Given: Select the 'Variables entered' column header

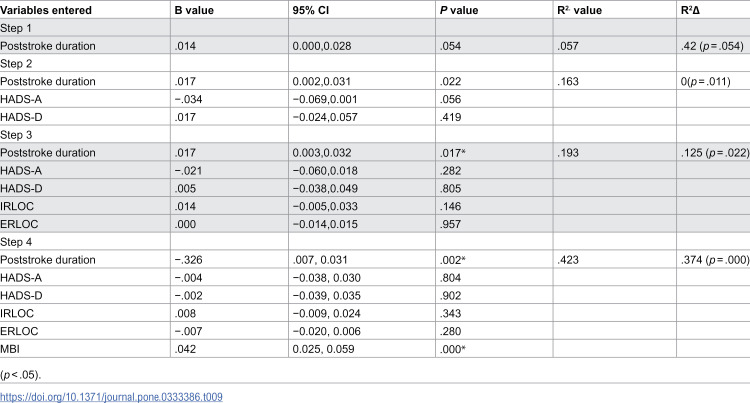Looking at the screenshot, I should click(x=46, y=11).
